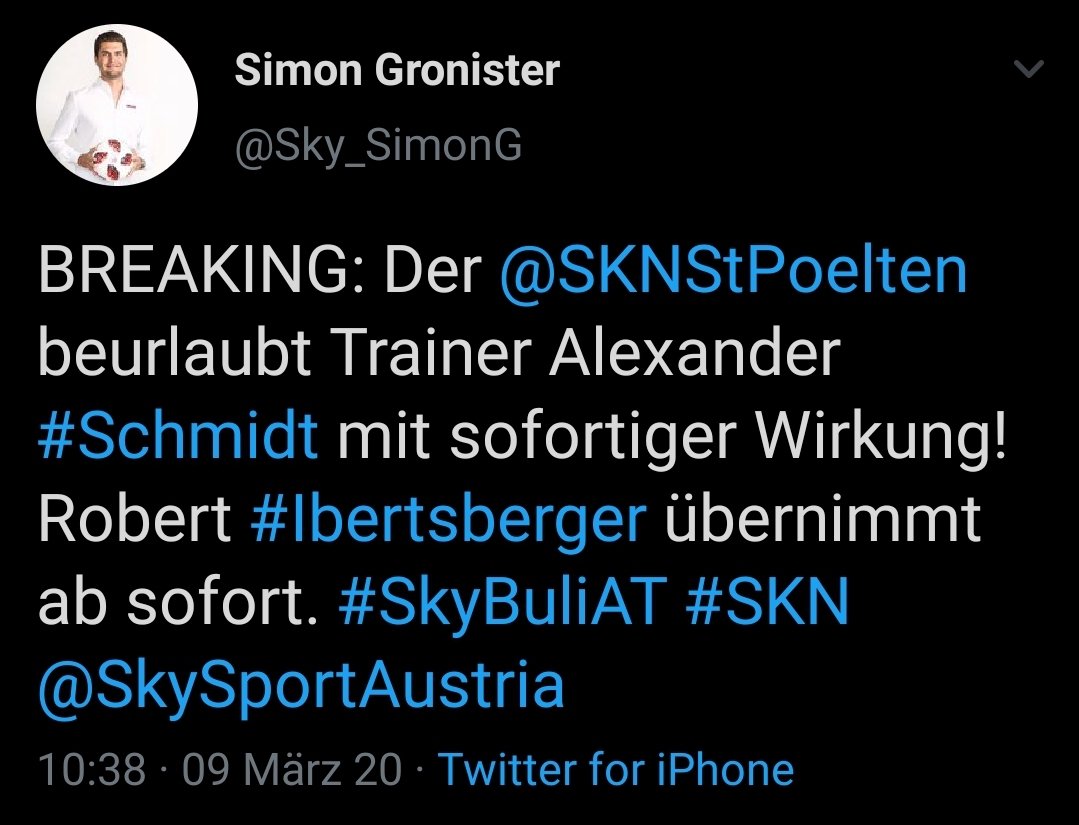Click the text 'ab sofort.'
This screenshot has height=825, width=1079.
coord(178,602)
